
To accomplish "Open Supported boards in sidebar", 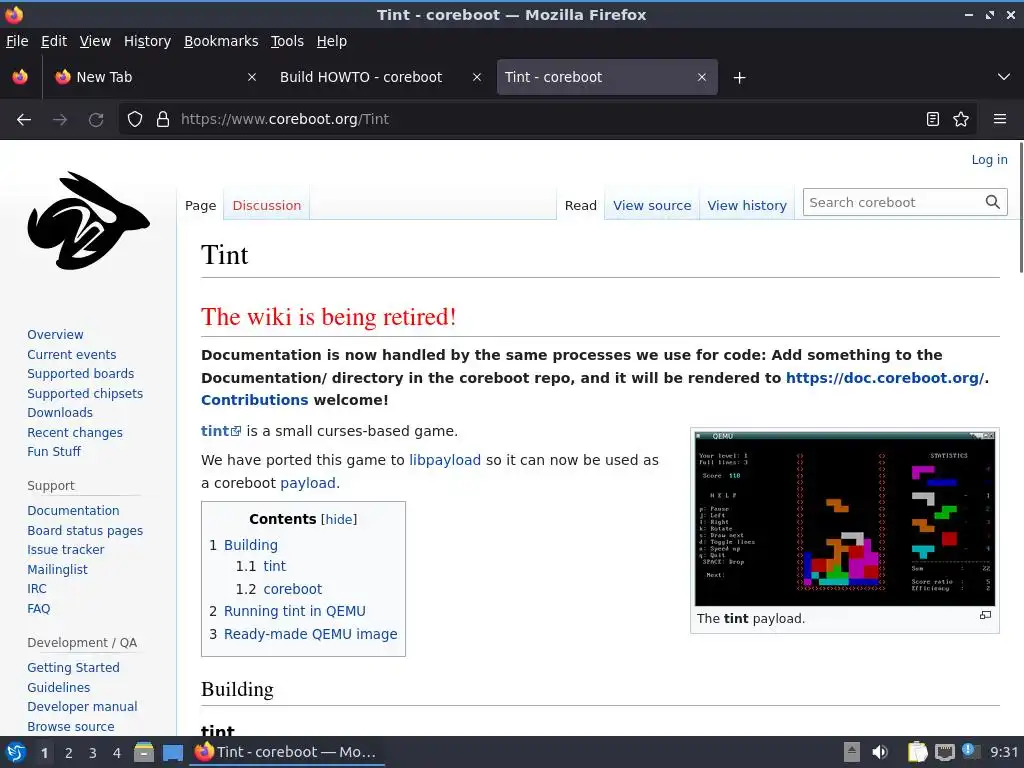I will (80, 374).
